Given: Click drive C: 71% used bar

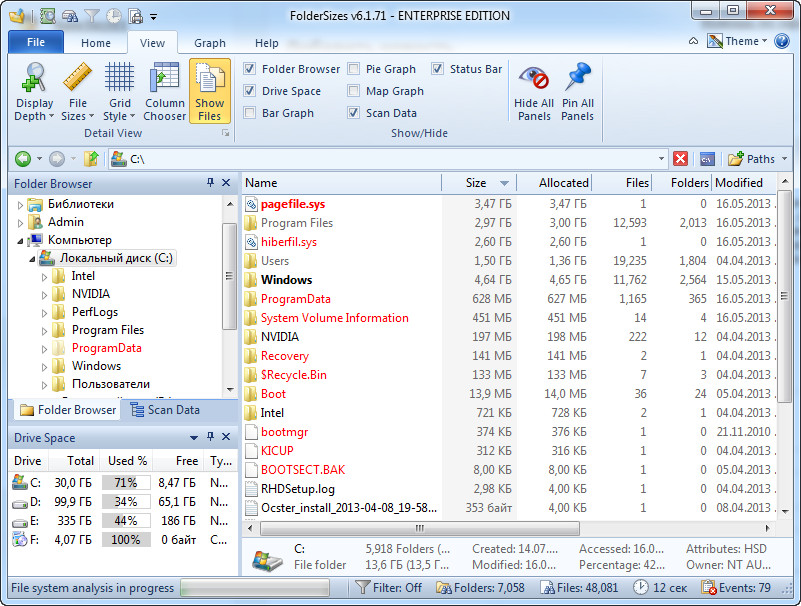Looking at the screenshot, I should click(x=126, y=482).
